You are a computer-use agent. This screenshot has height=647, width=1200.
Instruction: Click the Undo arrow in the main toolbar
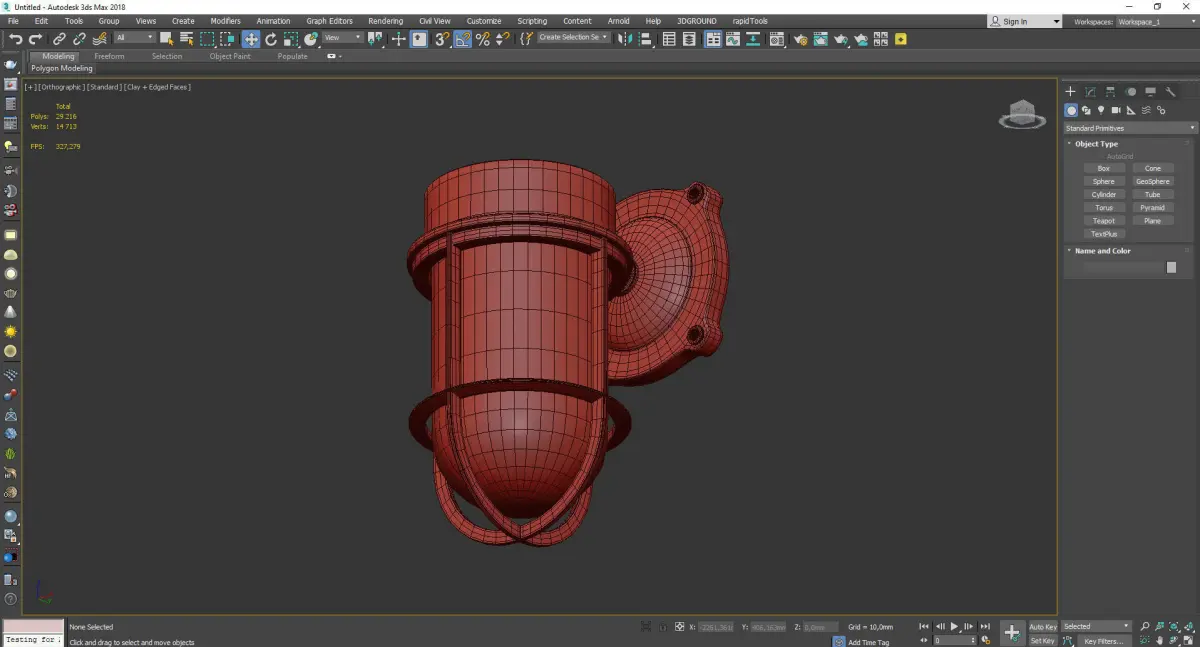coord(15,39)
